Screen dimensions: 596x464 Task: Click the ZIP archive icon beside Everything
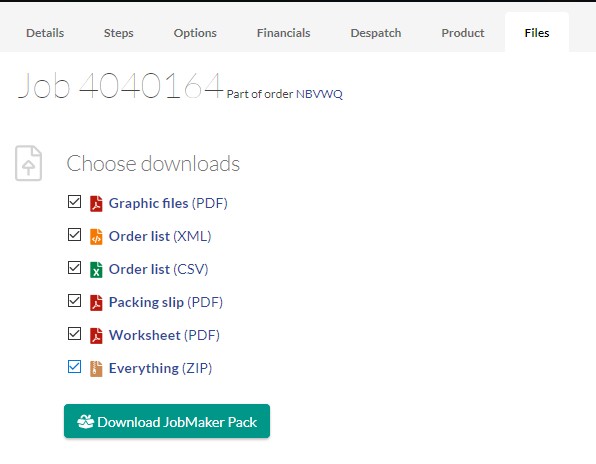(x=96, y=369)
